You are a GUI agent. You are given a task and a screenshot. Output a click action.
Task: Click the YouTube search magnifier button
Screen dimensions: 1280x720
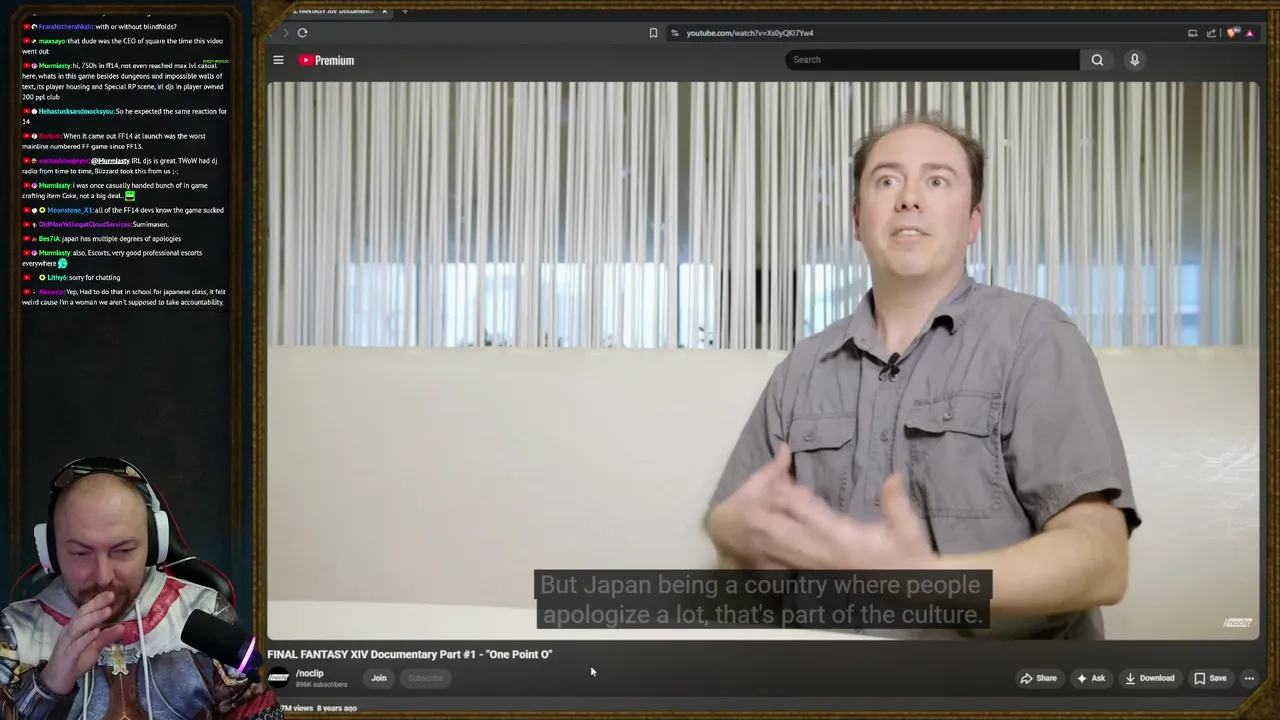click(1097, 60)
